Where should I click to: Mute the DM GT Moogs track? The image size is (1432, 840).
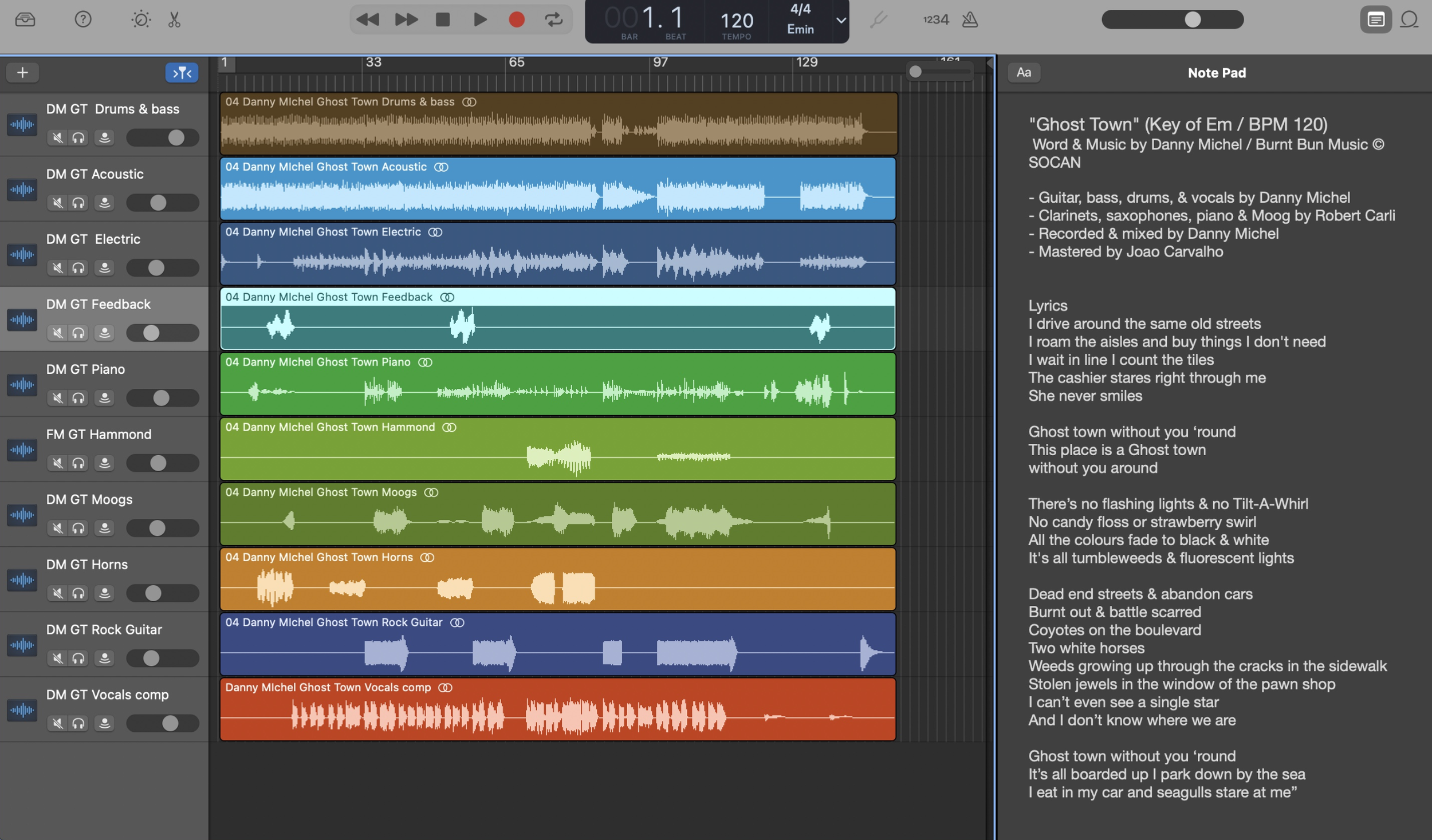coord(57,528)
